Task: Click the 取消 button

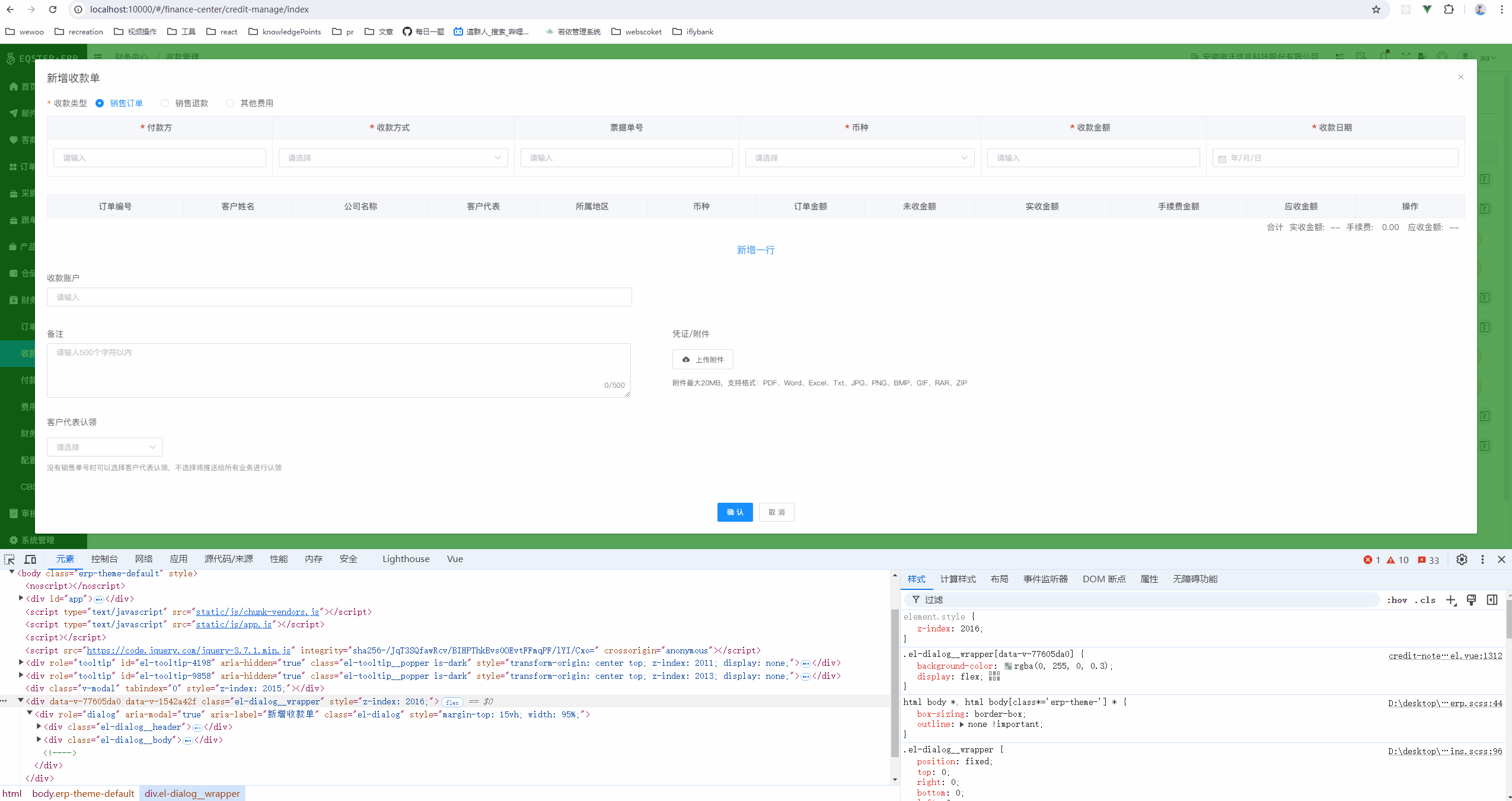Action: pos(776,512)
